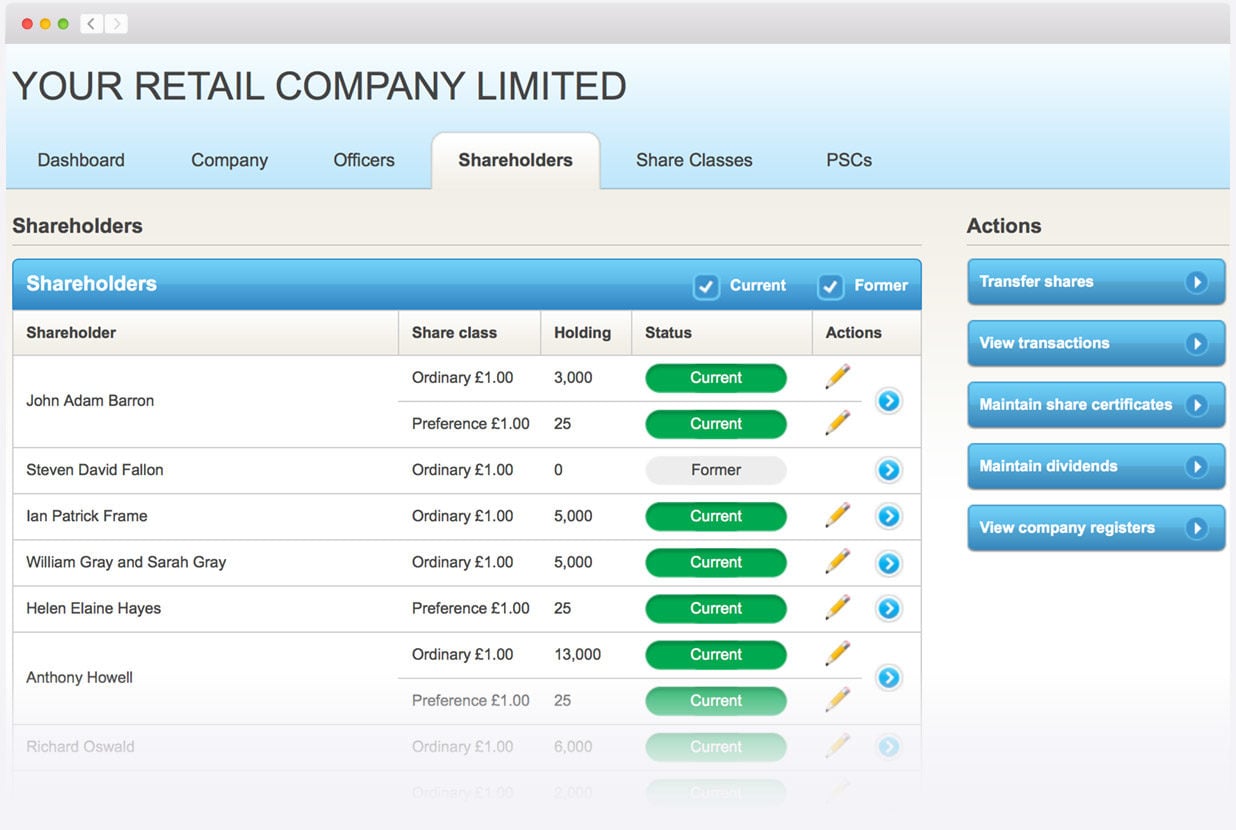Open details arrow for Anthony Howell

coord(888,677)
